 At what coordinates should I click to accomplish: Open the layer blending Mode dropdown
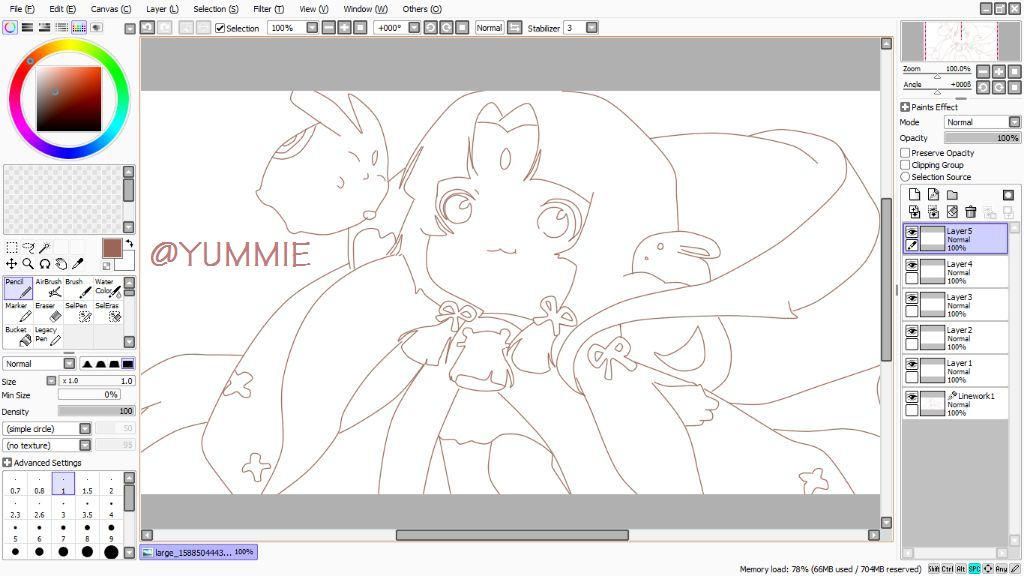click(982, 122)
